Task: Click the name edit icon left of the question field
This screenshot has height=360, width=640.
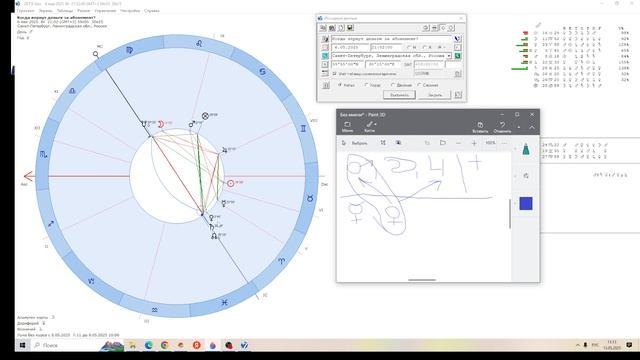Action: (325, 39)
